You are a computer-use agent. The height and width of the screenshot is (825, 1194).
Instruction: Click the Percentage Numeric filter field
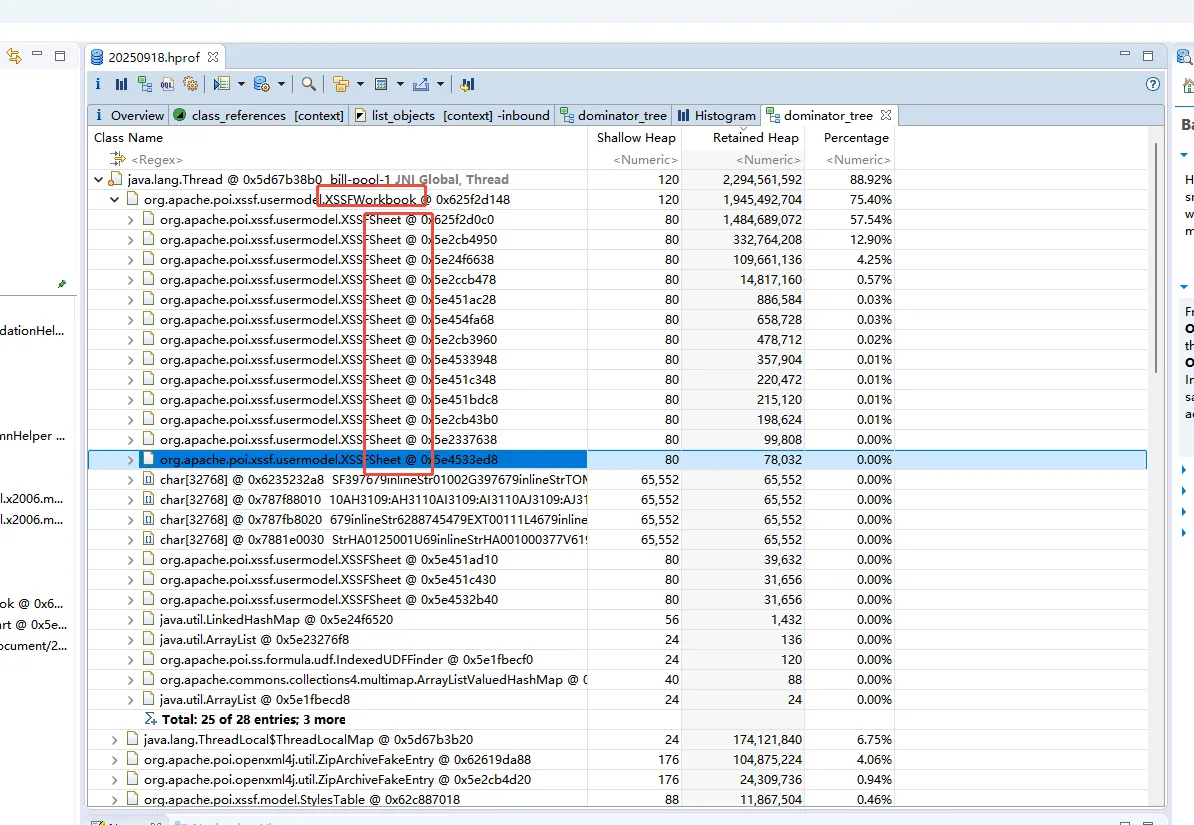[x=849, y=159]
